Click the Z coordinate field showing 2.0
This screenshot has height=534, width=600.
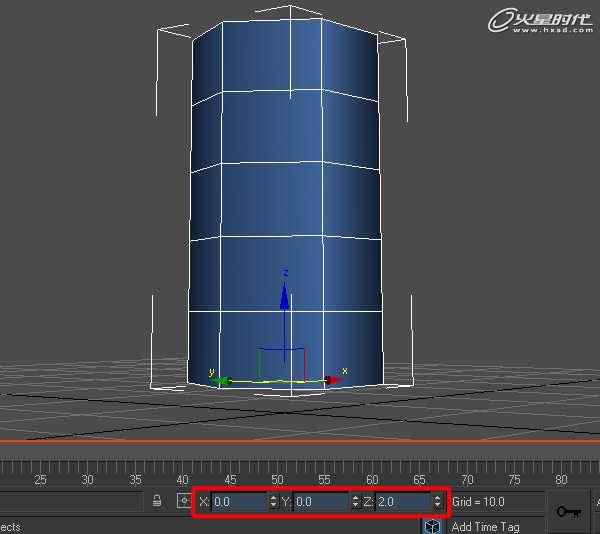(404, 501)
